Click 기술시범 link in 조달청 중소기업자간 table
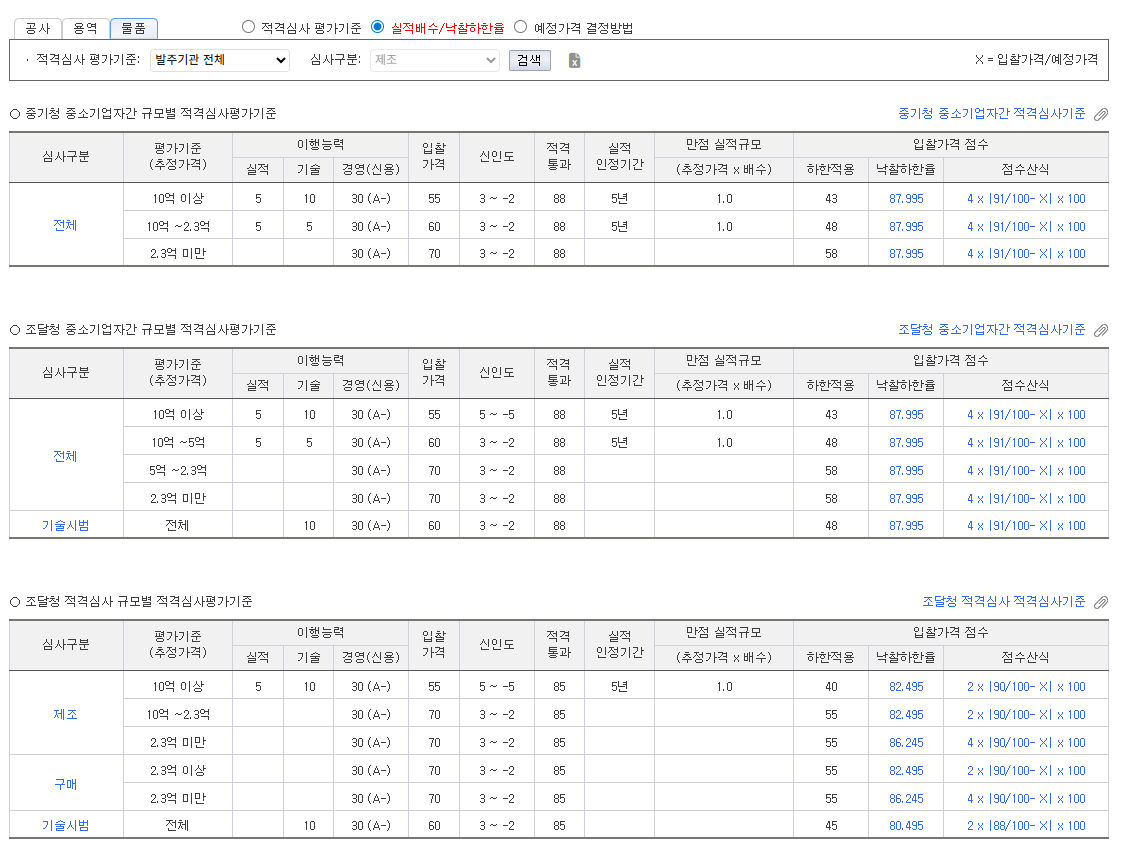The width and height of the screenshot is (1123, 854). [65, 525]
